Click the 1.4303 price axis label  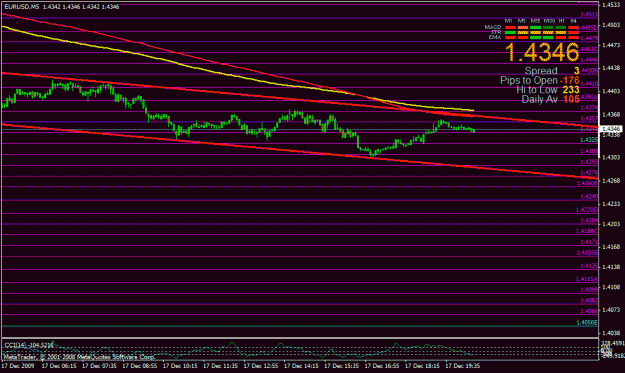(x=610, y=157)
